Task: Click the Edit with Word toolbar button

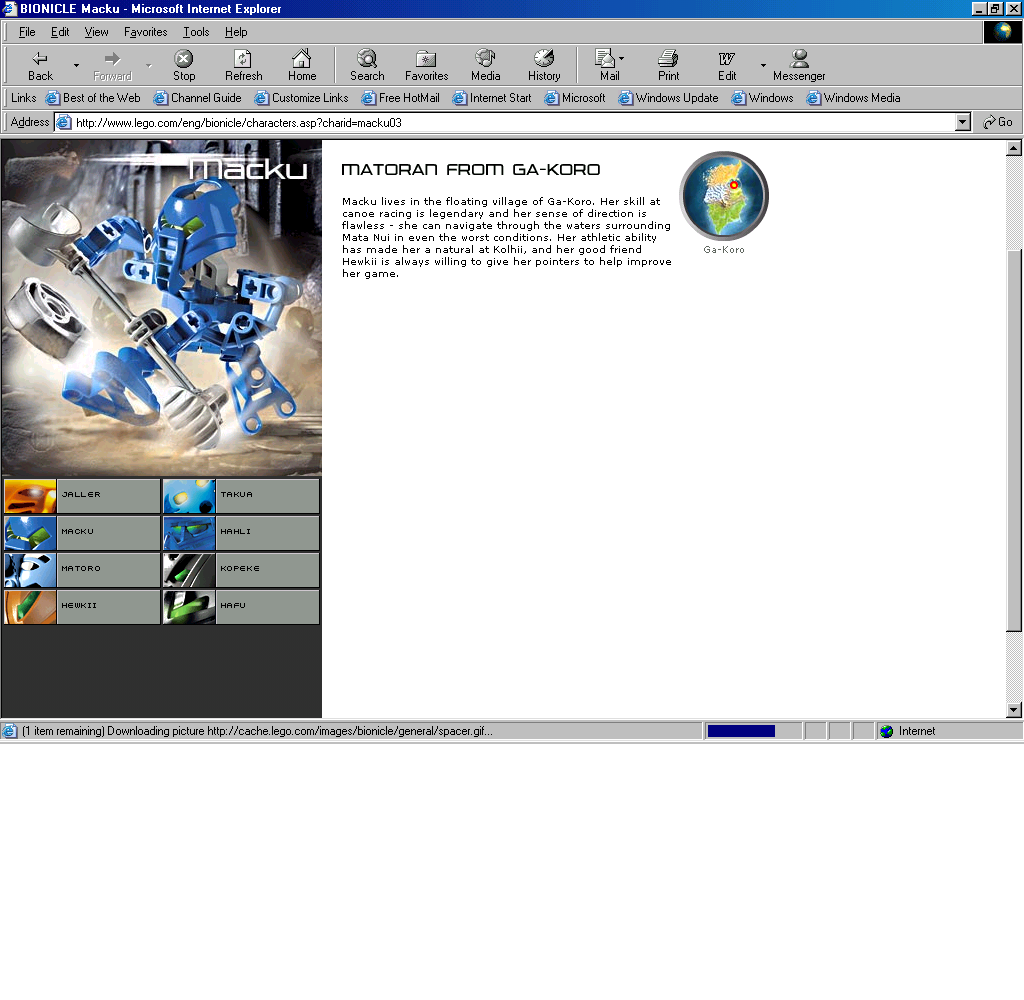Action: 727,65
